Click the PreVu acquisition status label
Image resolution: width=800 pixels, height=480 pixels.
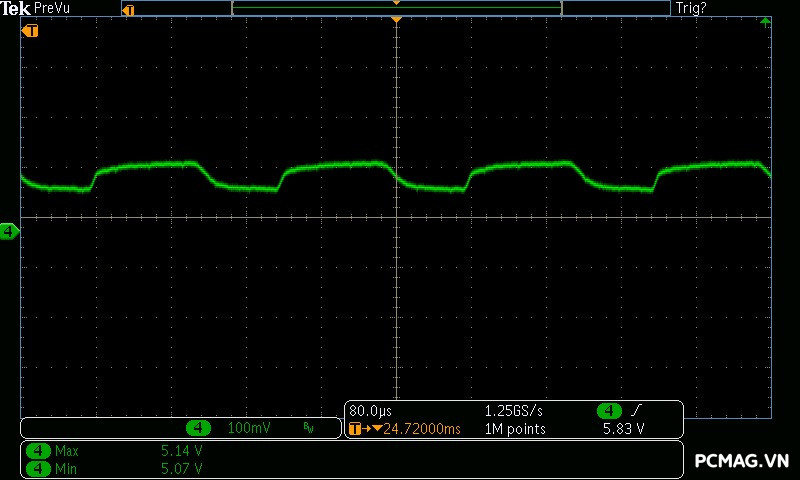52,8
